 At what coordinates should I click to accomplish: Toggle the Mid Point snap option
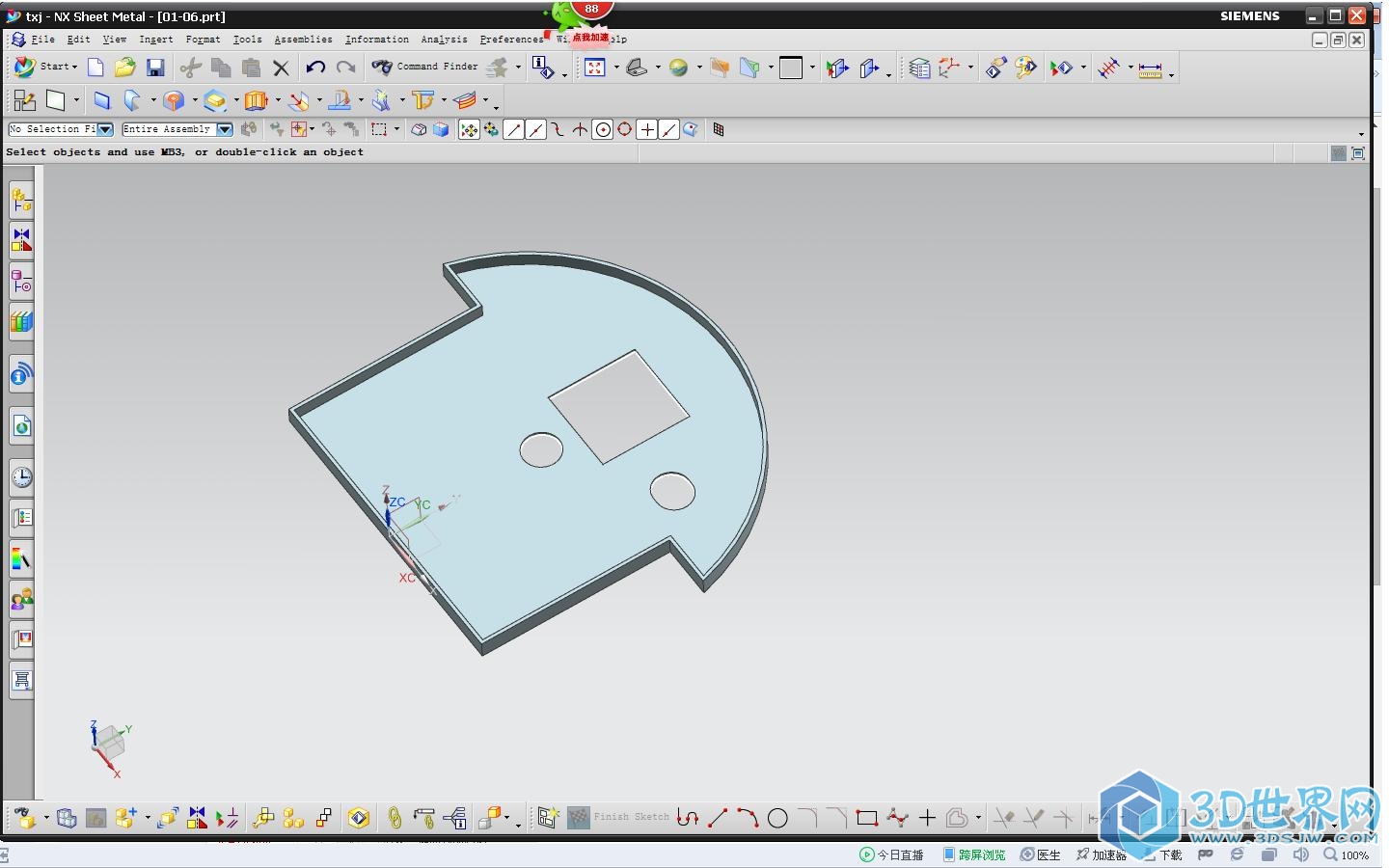[535, 129]
